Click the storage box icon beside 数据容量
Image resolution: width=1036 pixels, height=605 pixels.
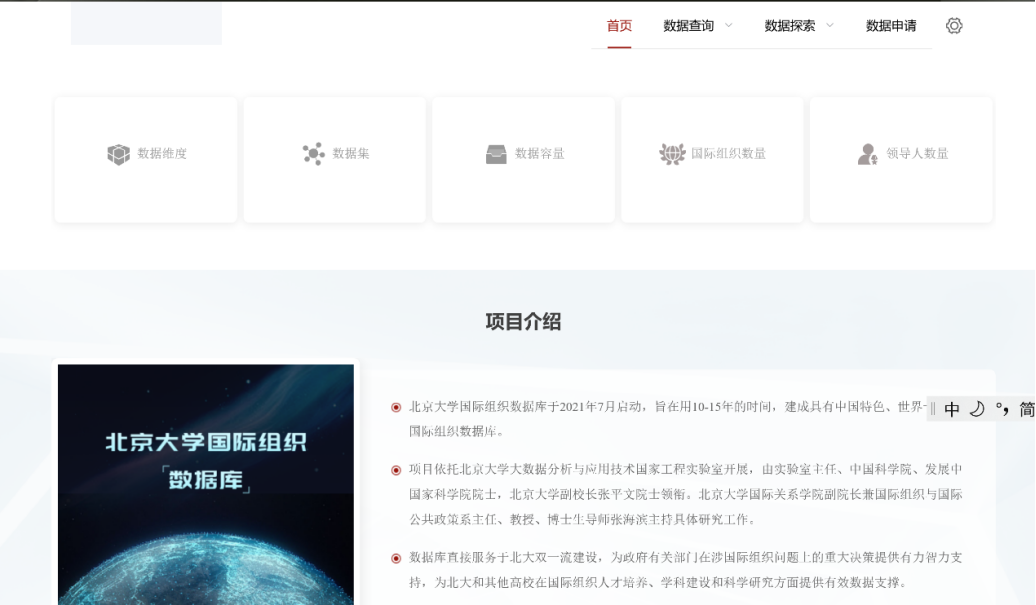point(496,154)
